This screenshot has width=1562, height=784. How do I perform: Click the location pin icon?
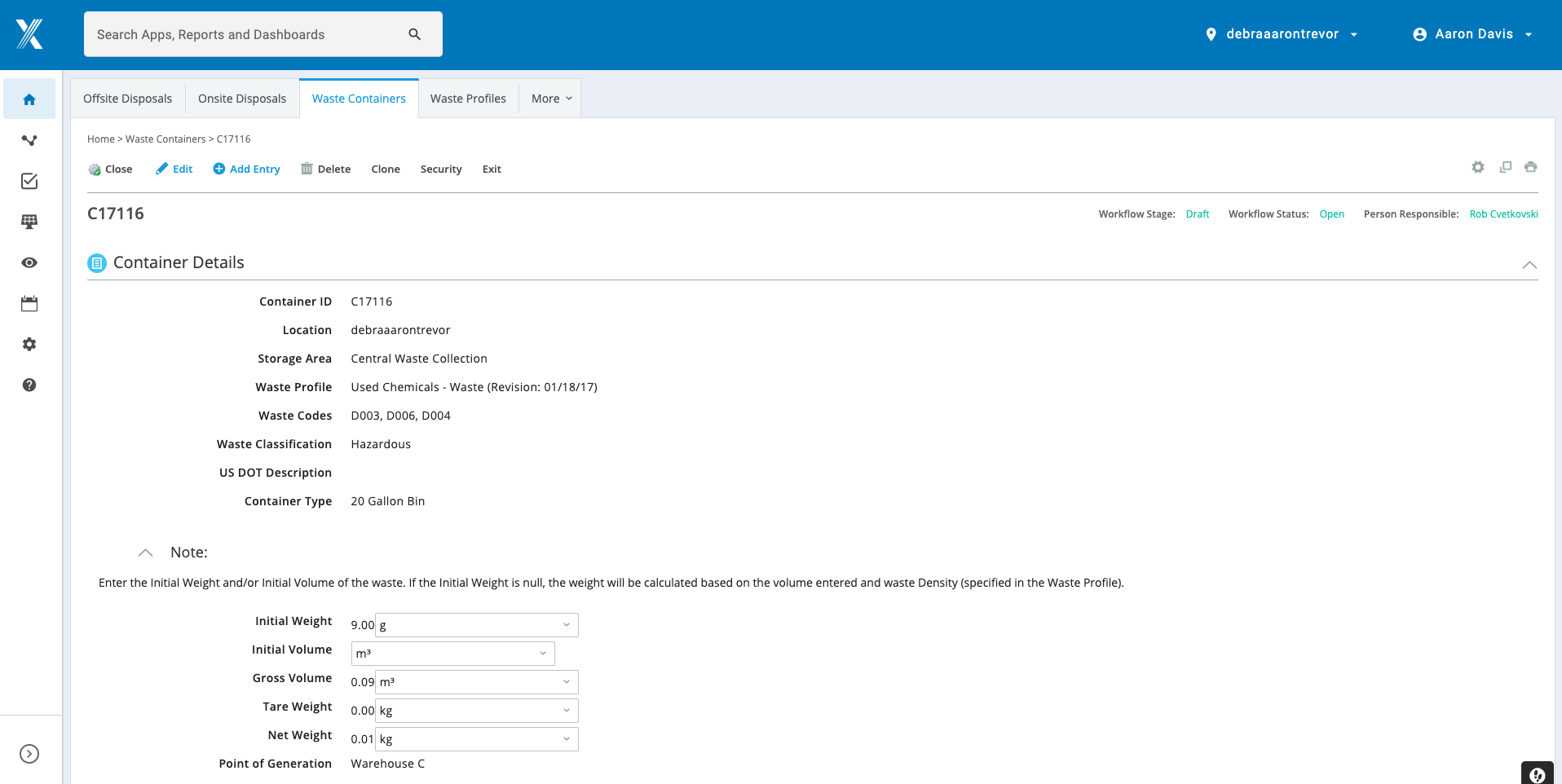(1211, 34)
